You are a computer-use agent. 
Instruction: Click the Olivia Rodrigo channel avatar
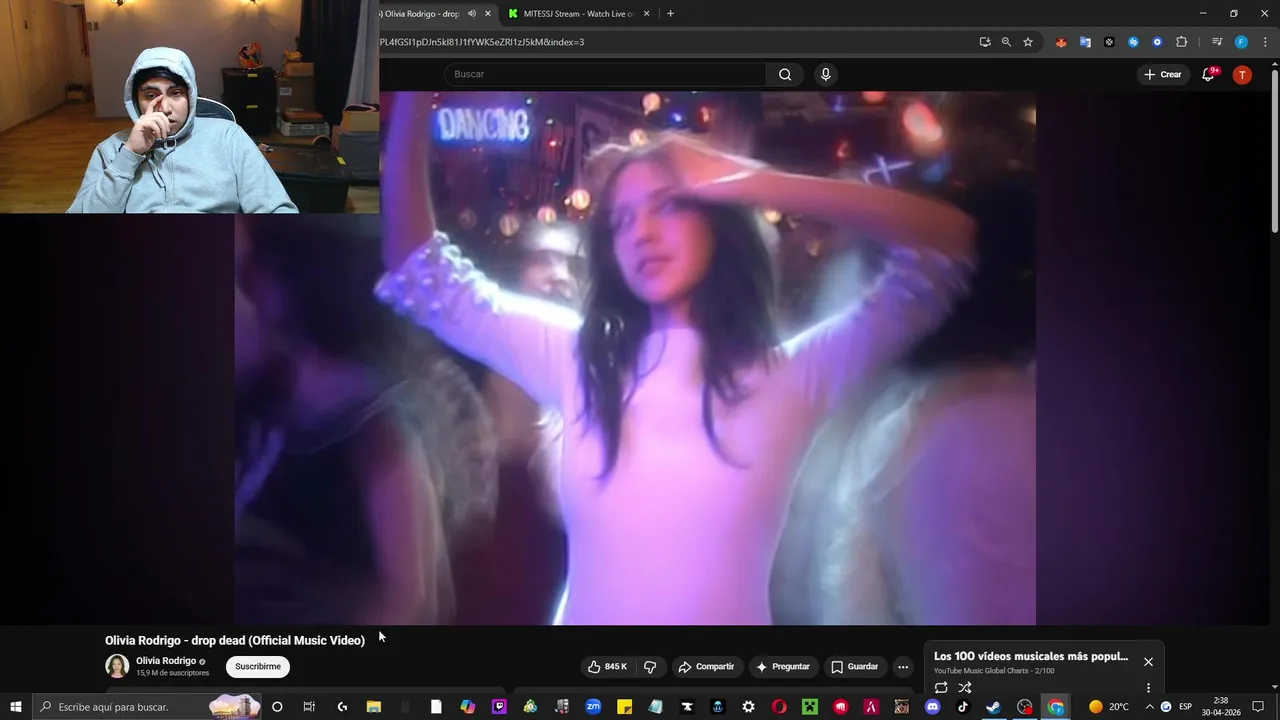117,666
